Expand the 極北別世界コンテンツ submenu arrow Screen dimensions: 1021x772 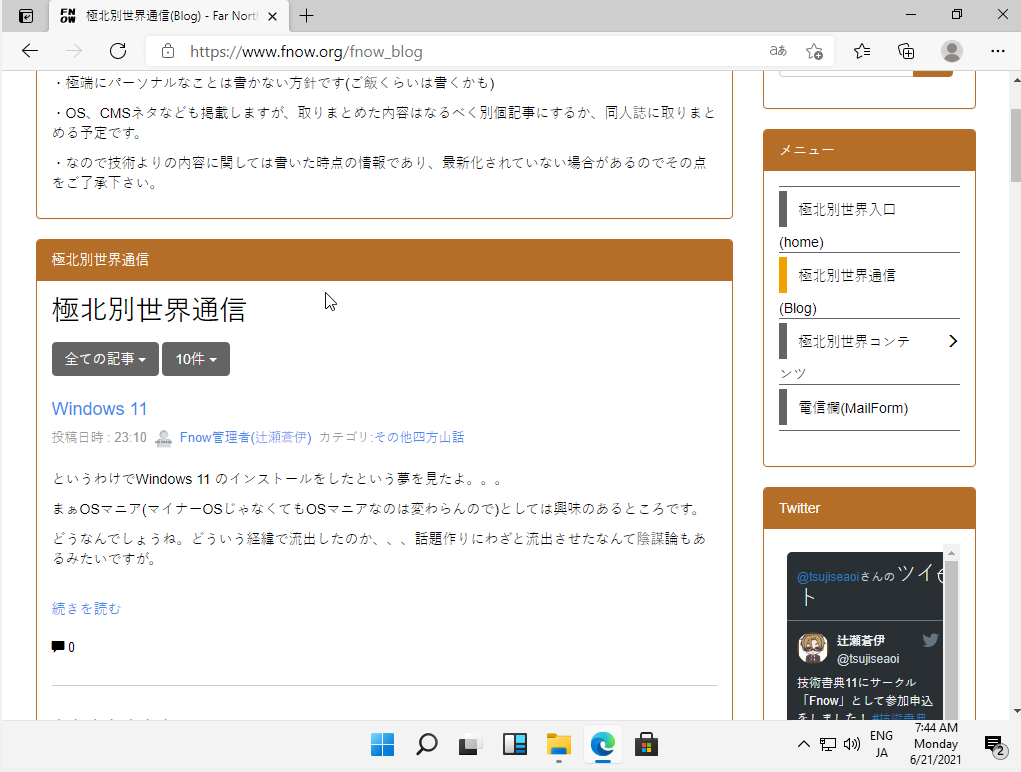point(952,341)
